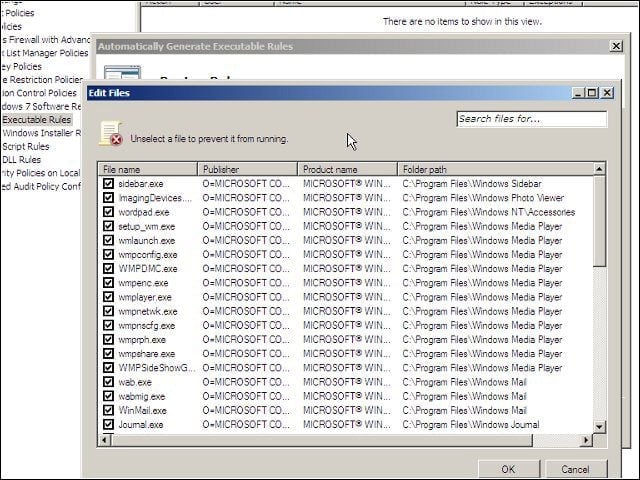This screenshot has width=640, height=480.
Task: Minimize the Edit Files window
Action: coord(578,93)
